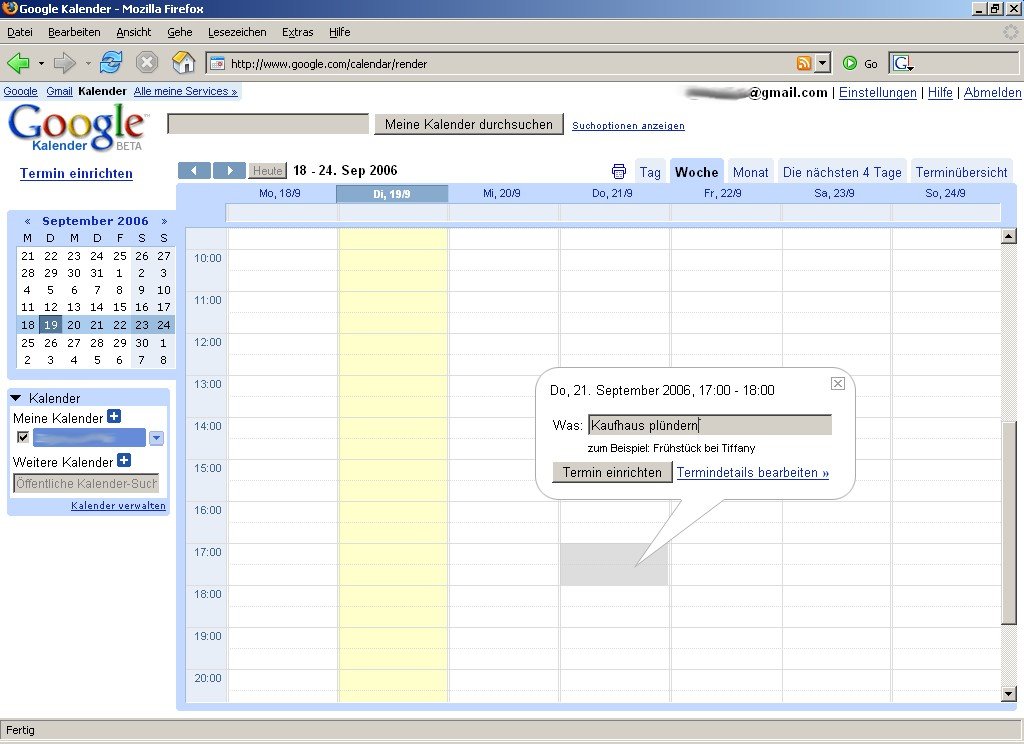Open the Back button history dropdown
The width and height of the screenshot is (1024, 744).
point(41,63)
